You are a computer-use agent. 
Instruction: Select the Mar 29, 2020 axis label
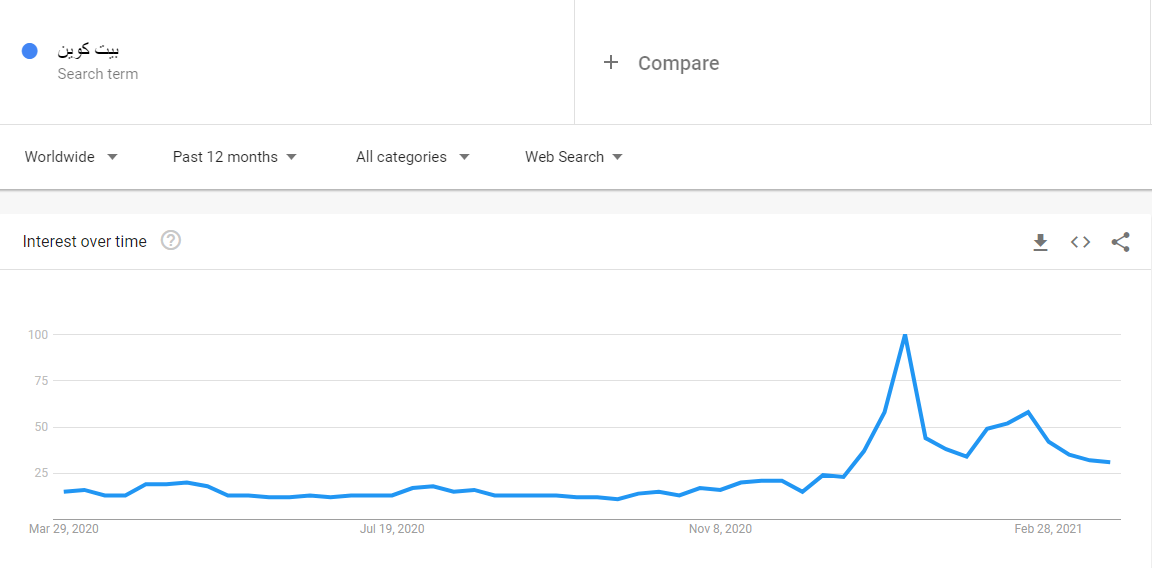click(64, 528)
